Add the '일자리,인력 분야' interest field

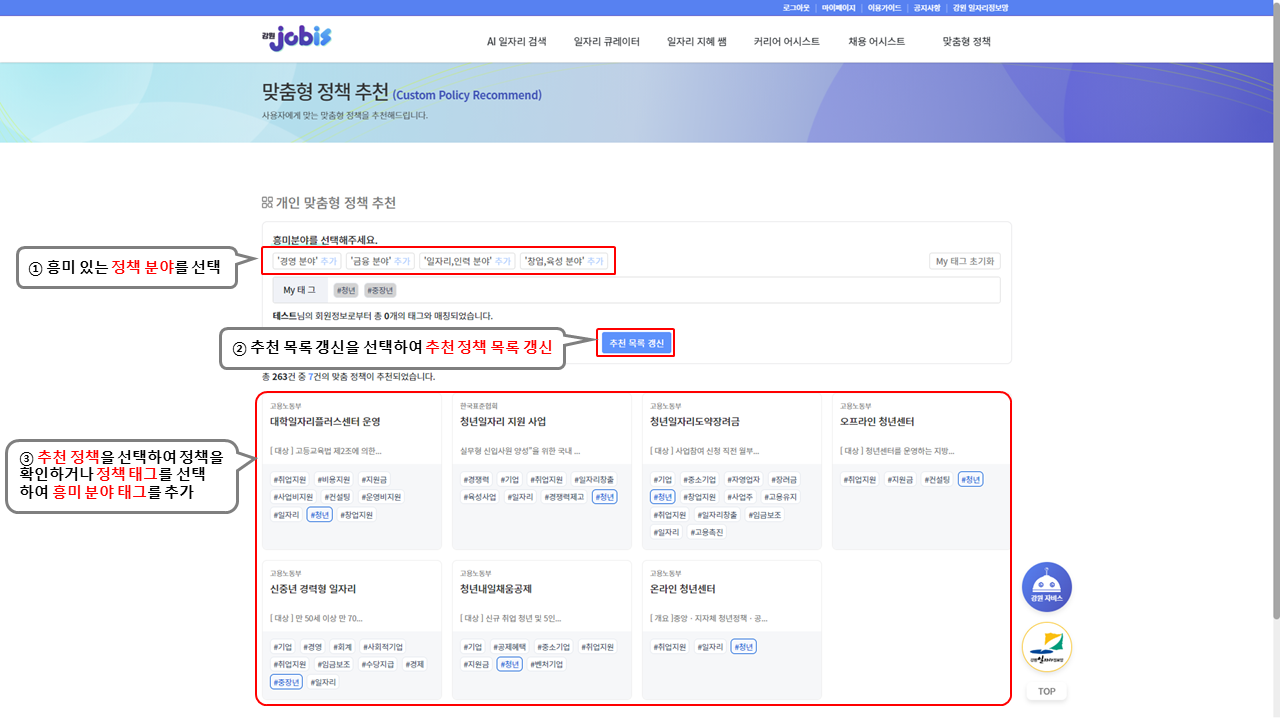pos(467,261)
